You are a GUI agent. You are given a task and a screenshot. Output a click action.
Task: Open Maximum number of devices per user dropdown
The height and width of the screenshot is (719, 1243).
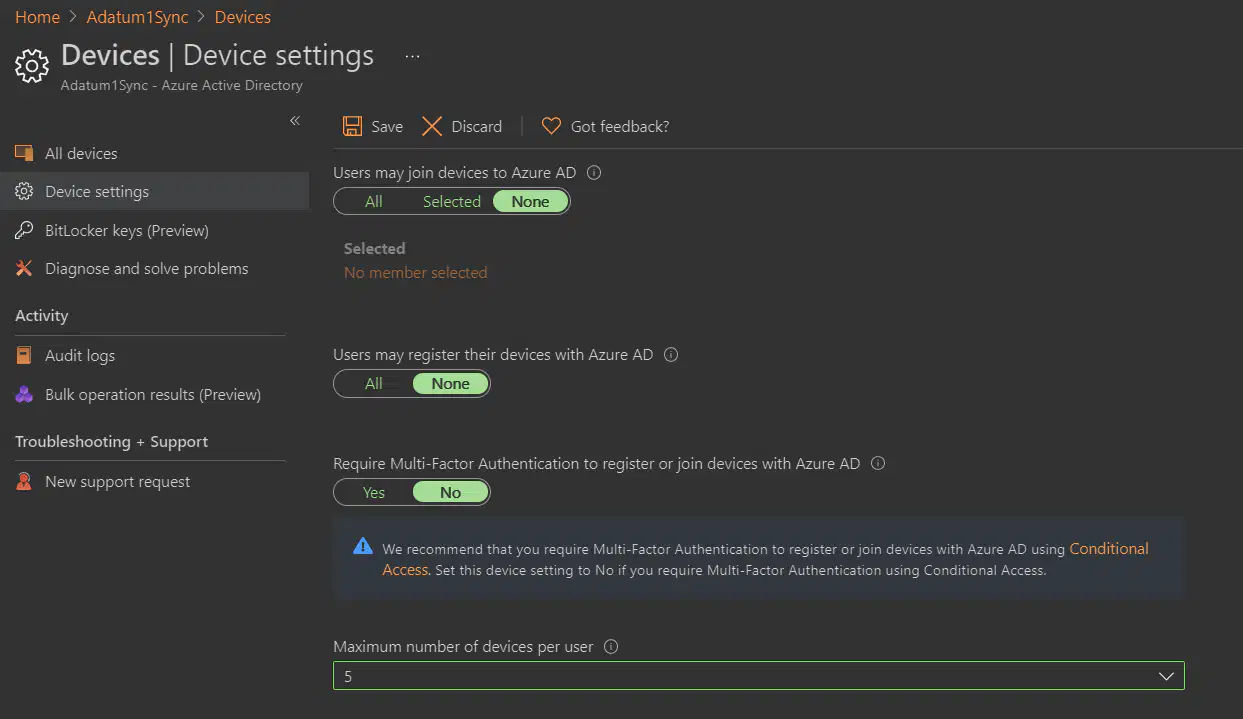click(x=759, y=676)
